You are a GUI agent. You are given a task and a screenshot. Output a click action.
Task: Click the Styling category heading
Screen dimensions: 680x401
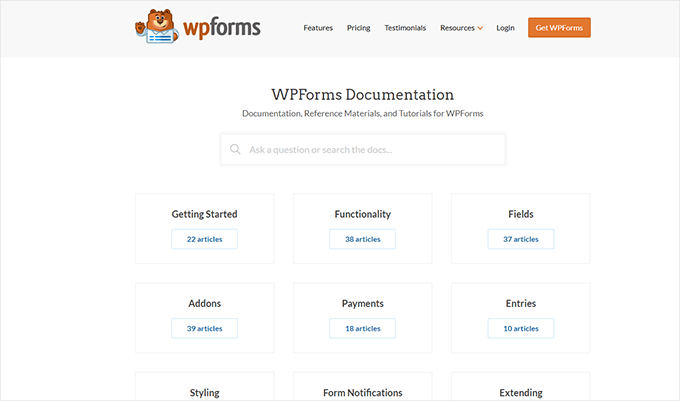204,393
